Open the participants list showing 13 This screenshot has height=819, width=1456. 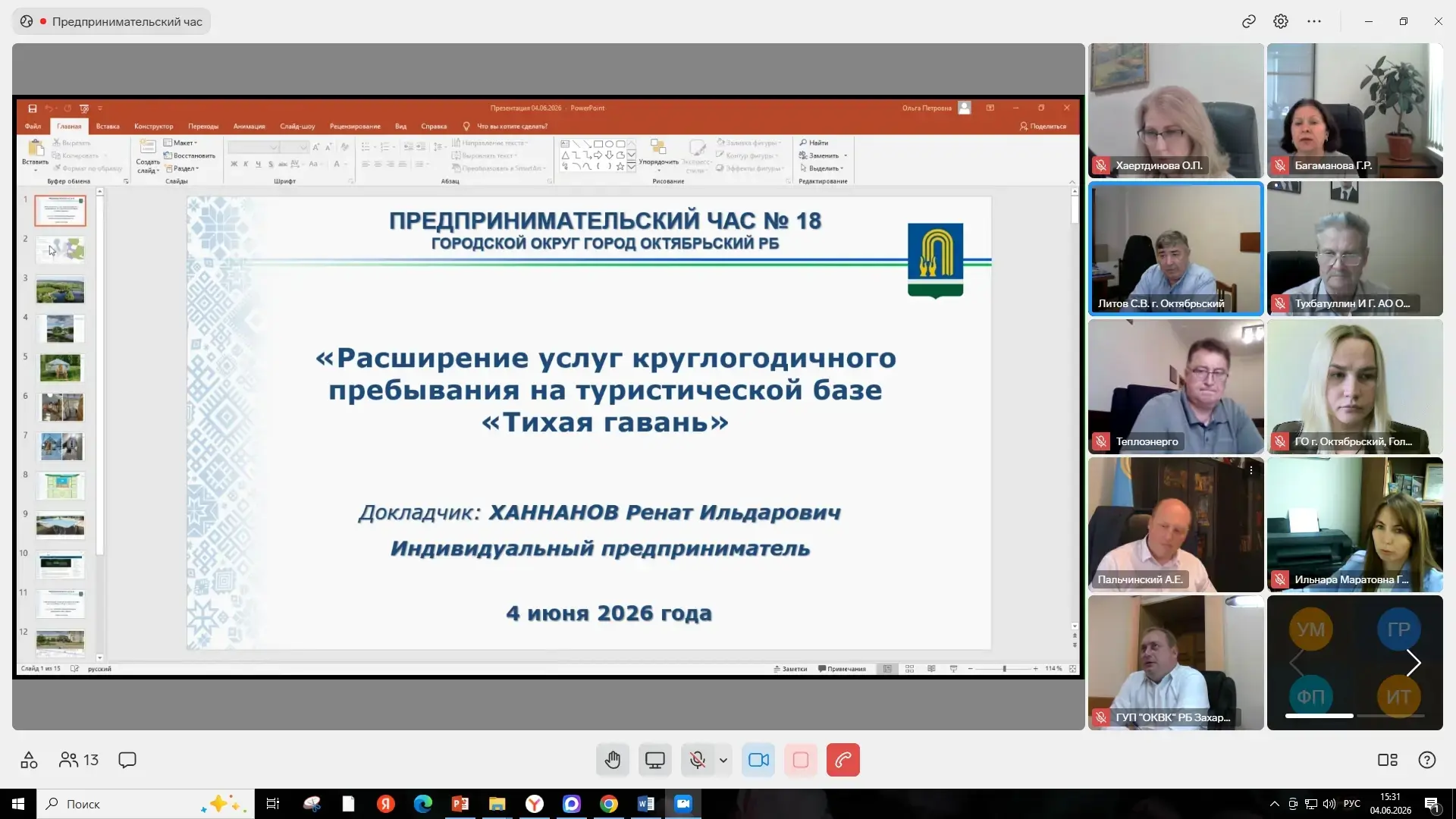(x=79, y=760)
